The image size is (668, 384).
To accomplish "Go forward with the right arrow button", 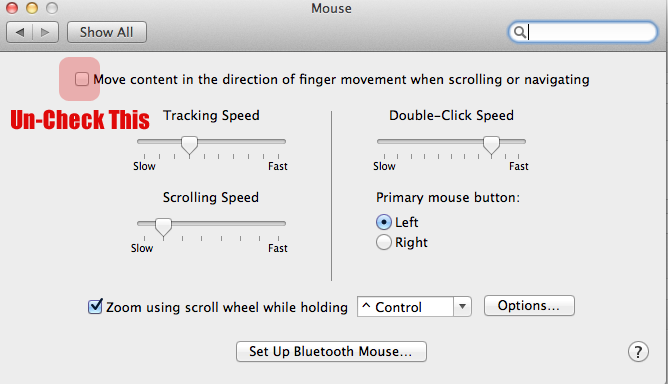I will 46,32.
